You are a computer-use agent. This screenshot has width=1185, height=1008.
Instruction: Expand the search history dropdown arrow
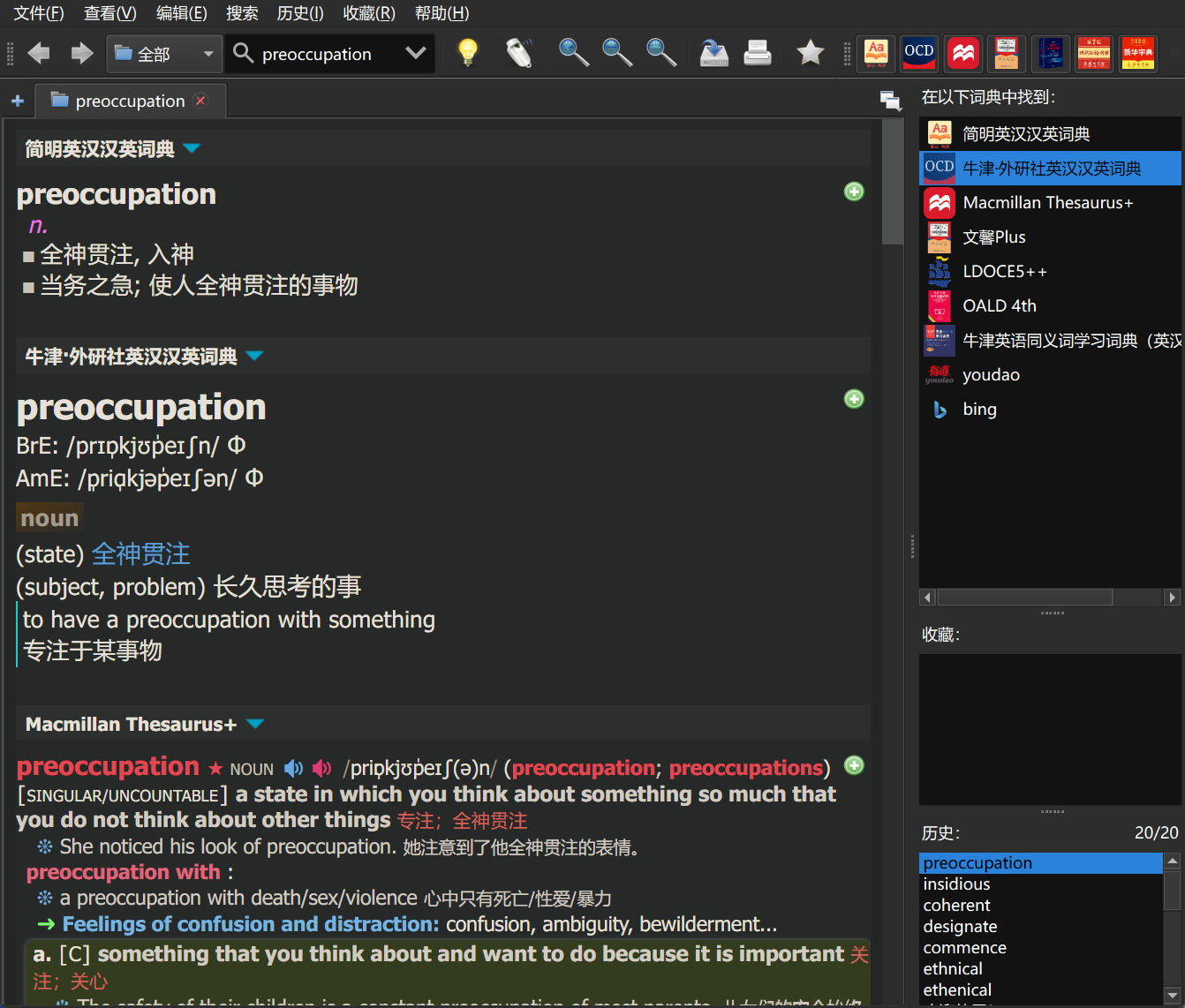(x=416, y=54)
